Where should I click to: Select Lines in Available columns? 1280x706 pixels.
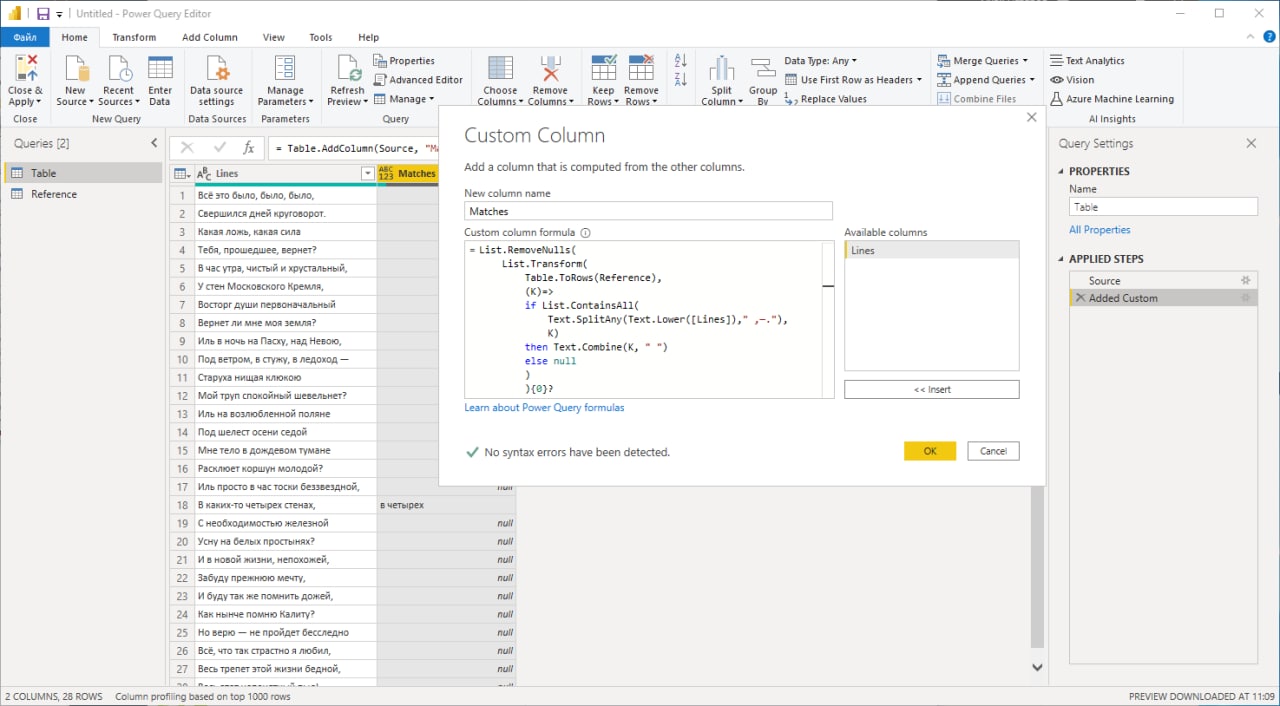(931, 250)
